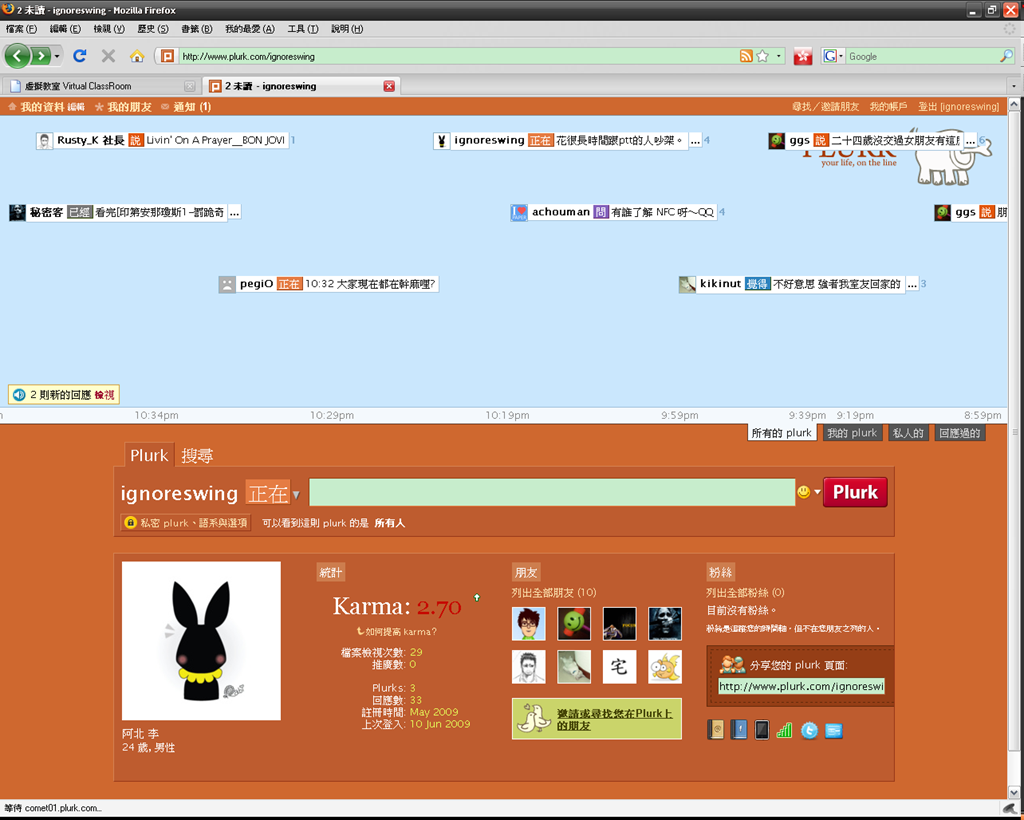1024x820 pixels.
Task: Switch to the Virtual ClassRoom tab
Action: [x=101, y=86]
